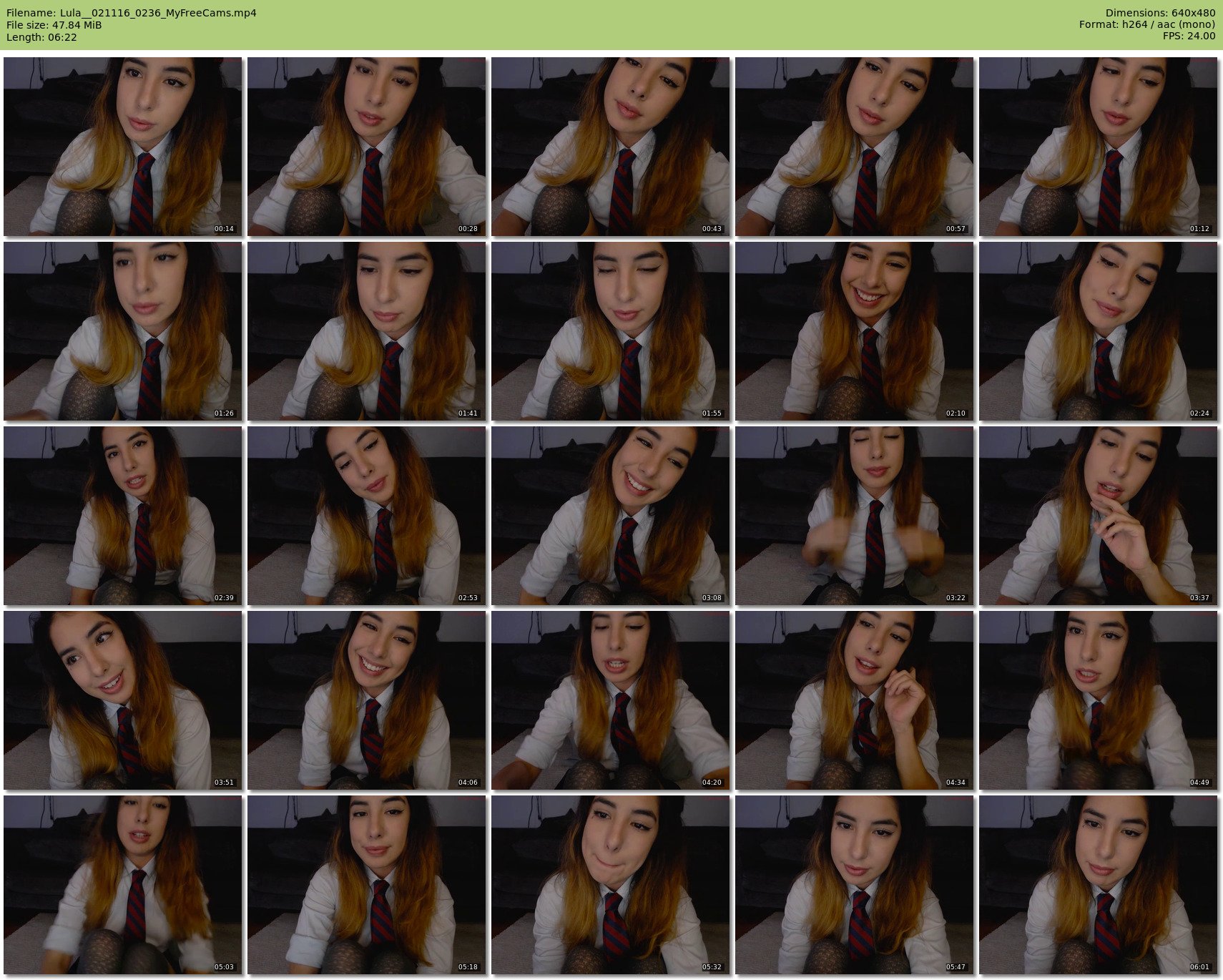Click the Filename text in header
Image resolution: width=1223 pixels, height=980 pixels.
[132, 13]
